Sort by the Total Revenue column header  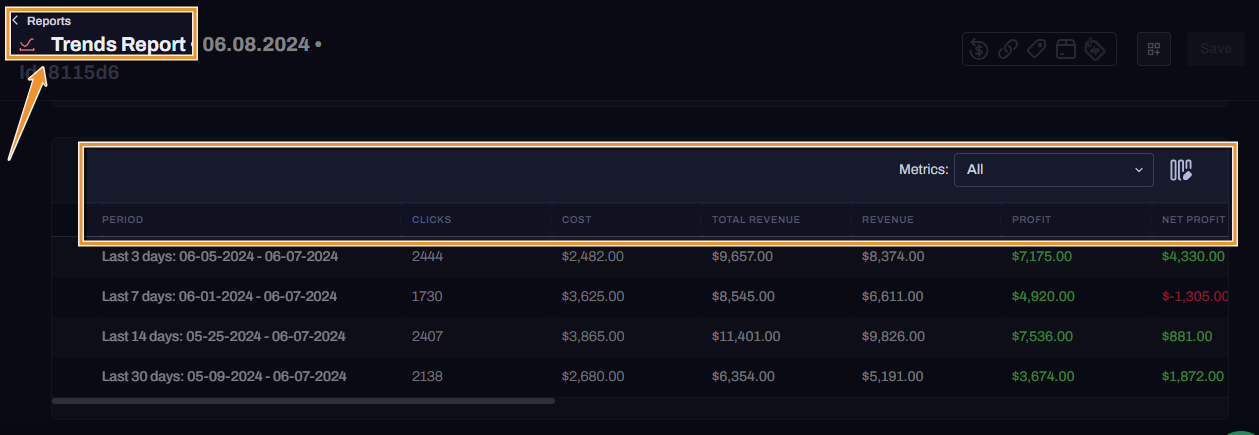(x=755, y=220)
